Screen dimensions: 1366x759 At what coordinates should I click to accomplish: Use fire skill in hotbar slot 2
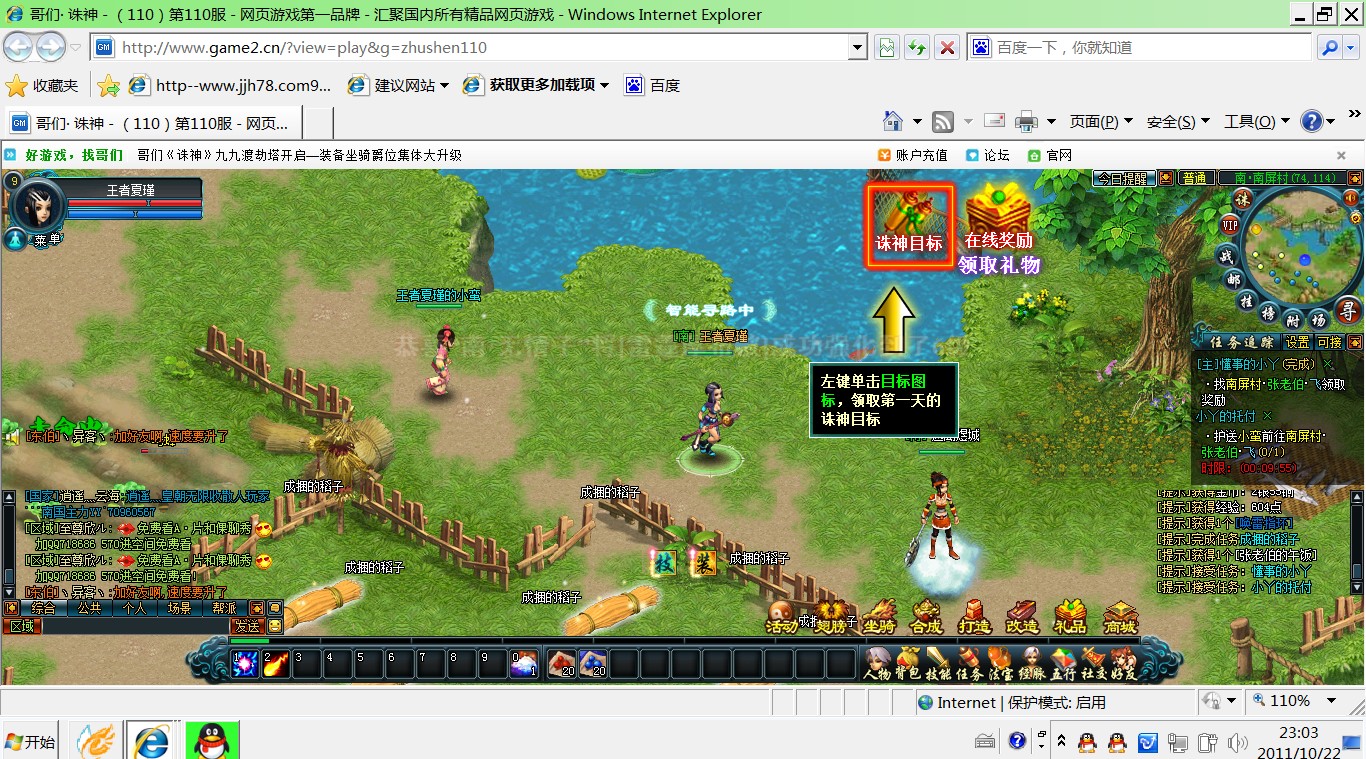276,664
